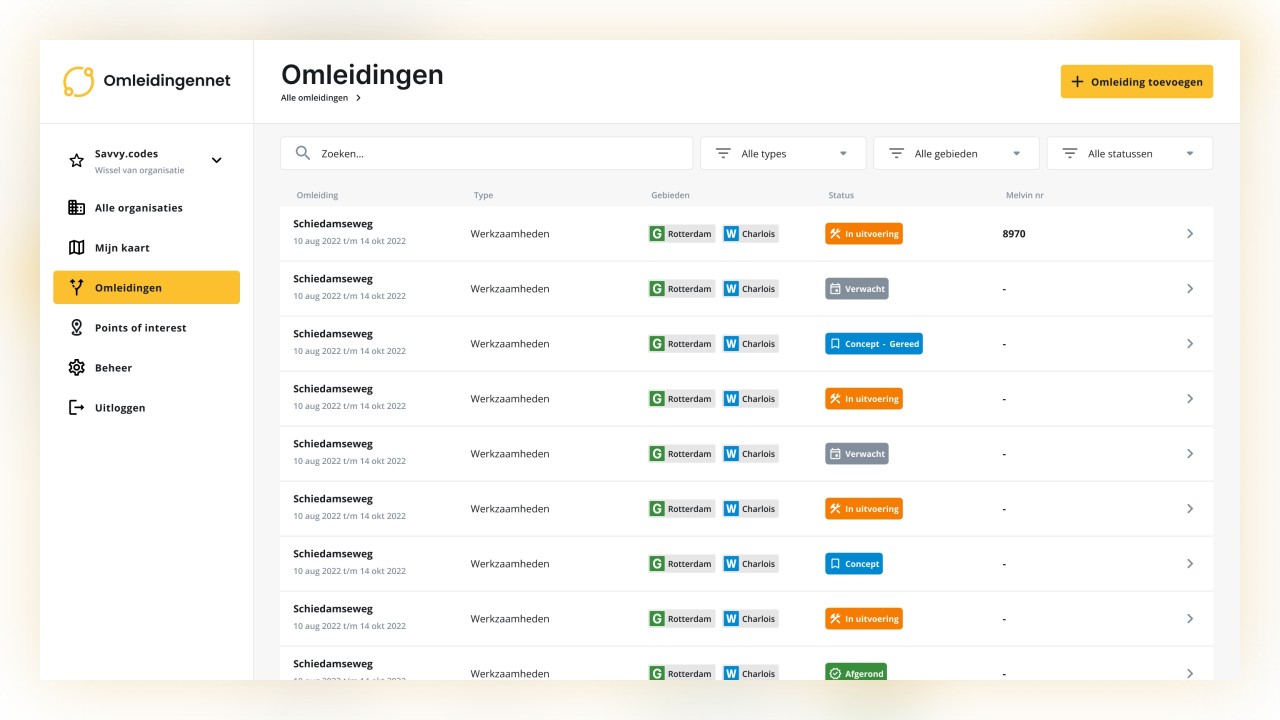The image size is (1280, 720).
Task: Click the Verwacht badge in fifth row
Action: pos(857,454)
